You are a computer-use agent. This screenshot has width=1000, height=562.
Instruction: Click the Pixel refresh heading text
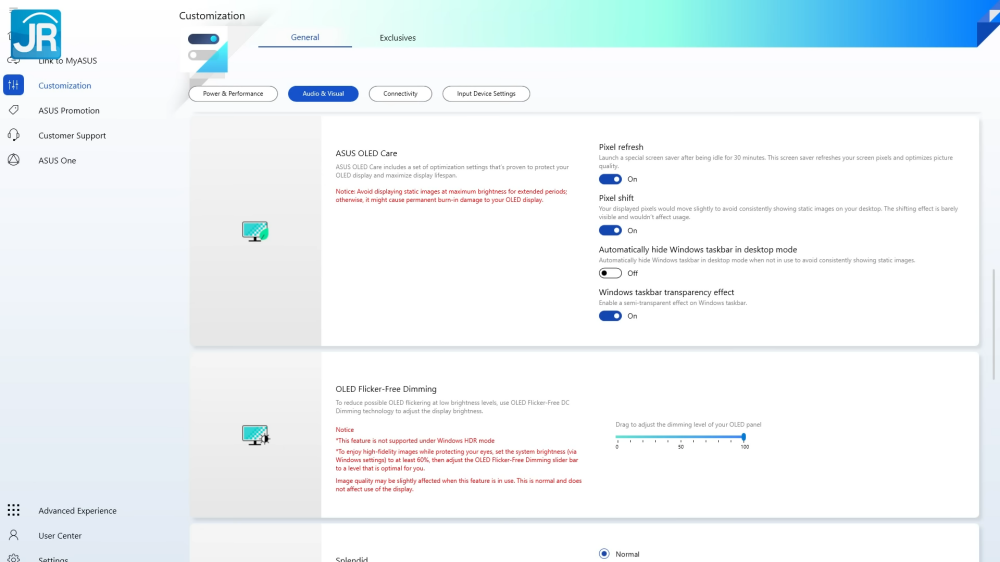click(x=621, y=147)
